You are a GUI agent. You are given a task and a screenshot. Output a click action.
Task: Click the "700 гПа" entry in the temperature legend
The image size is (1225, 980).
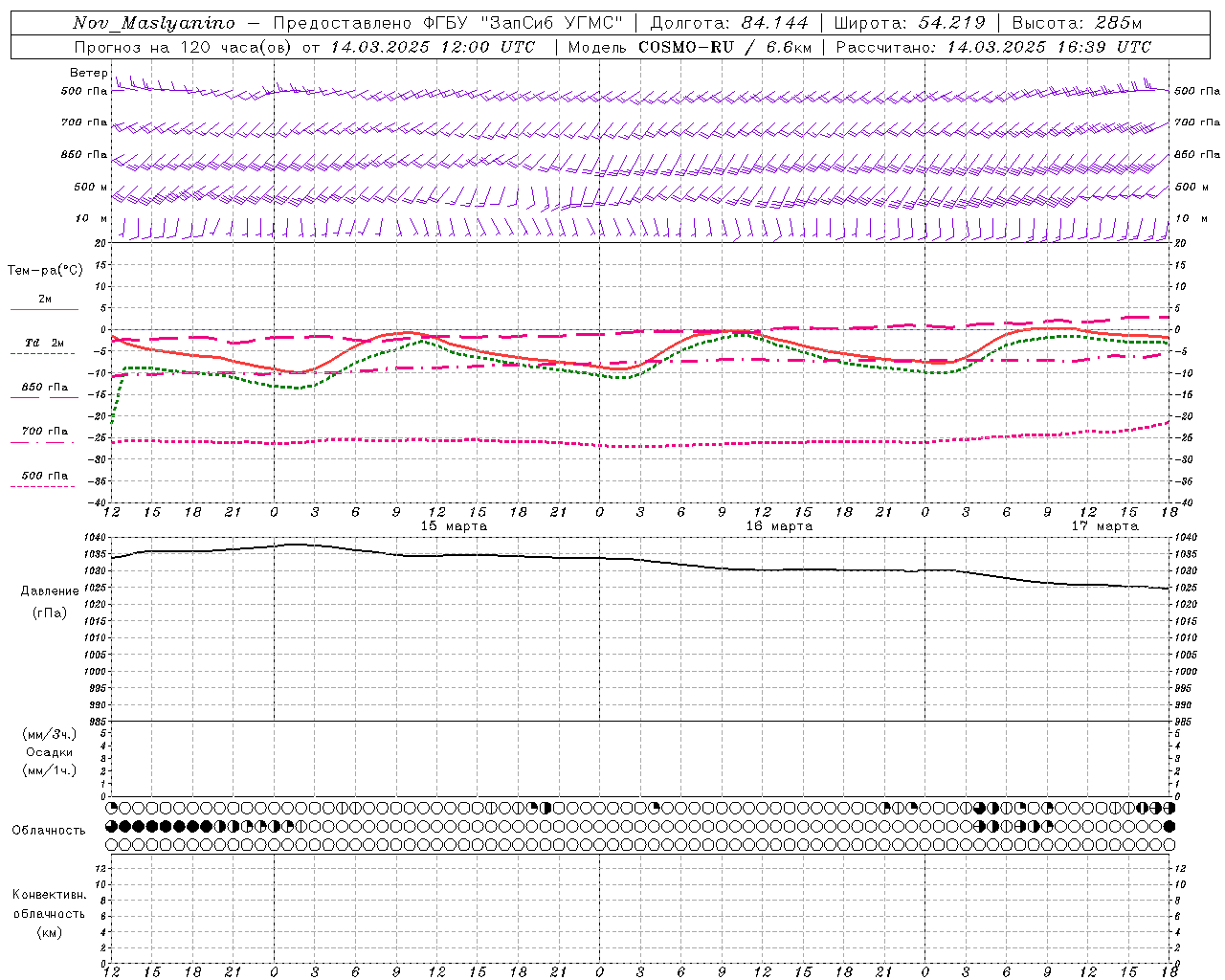coord(45,432)
